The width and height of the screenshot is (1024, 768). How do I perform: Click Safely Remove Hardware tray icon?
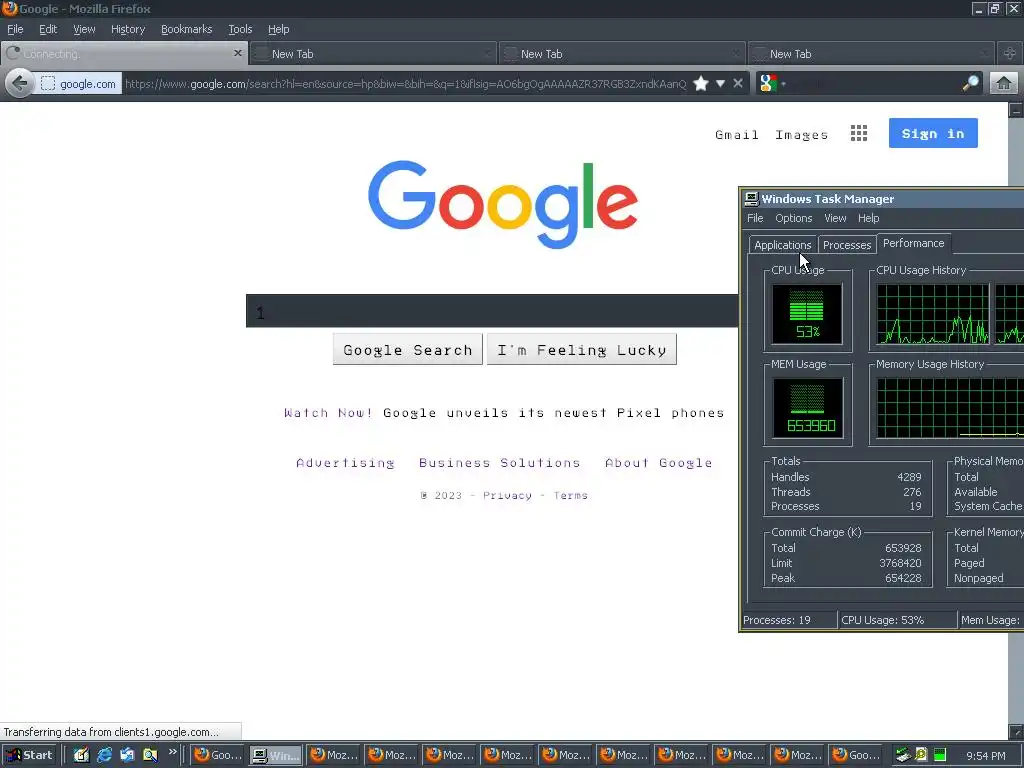click(903, 755)
